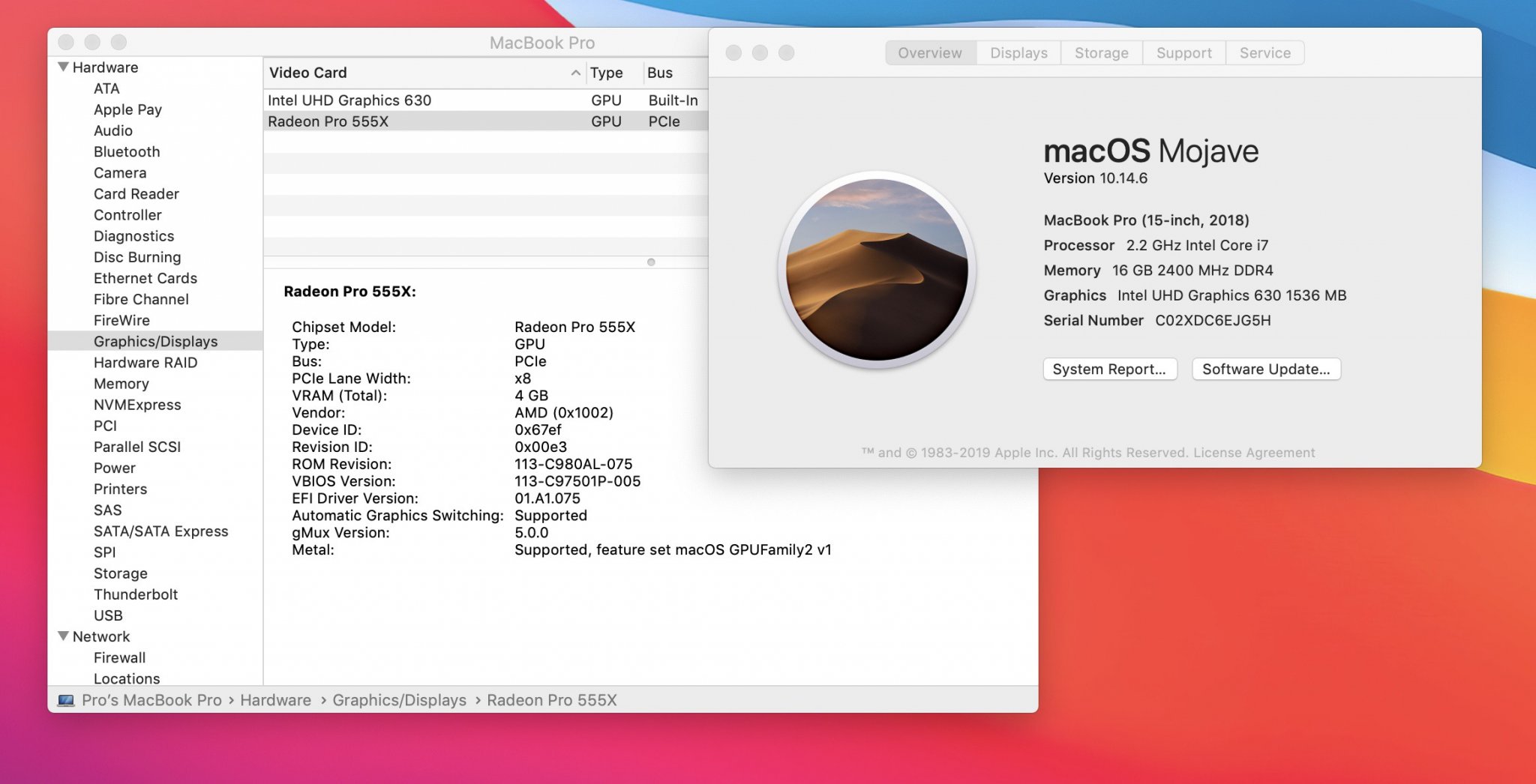Select the Support tab
This screenshot has width=1536, height=784.
[1183, 53]
